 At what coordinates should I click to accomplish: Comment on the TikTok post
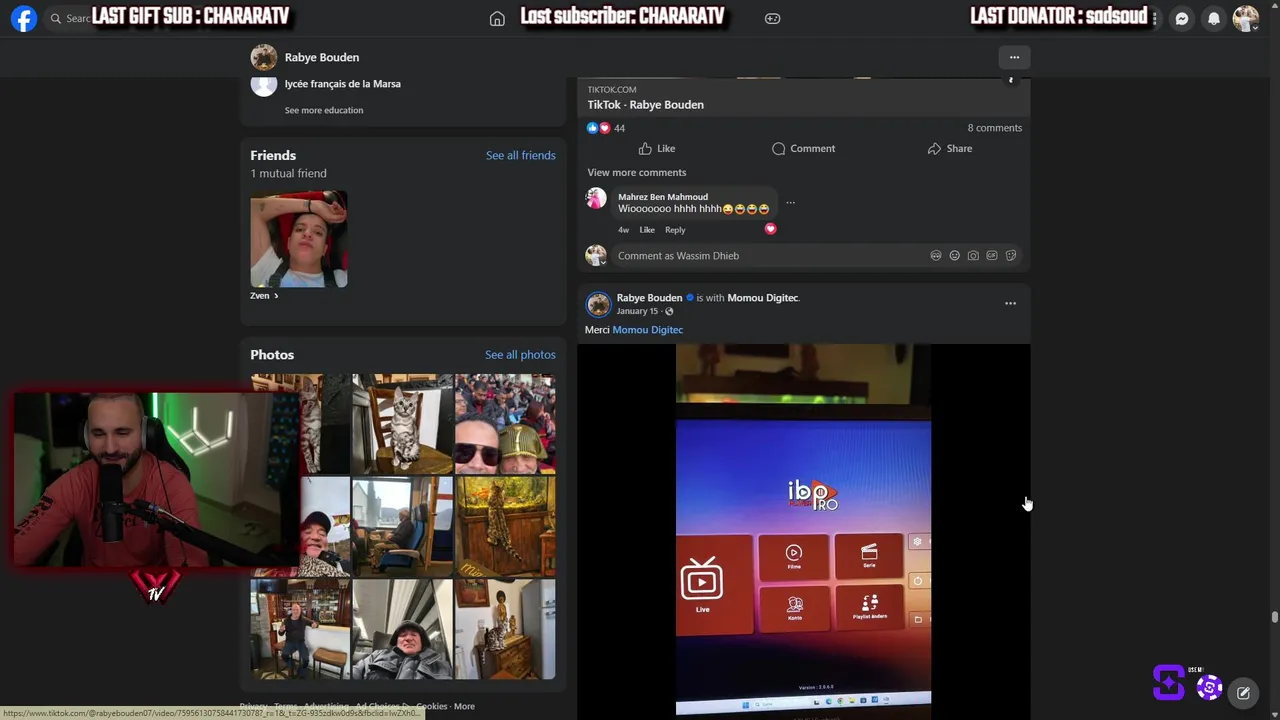pyautogui.click(x=803, y=148)
